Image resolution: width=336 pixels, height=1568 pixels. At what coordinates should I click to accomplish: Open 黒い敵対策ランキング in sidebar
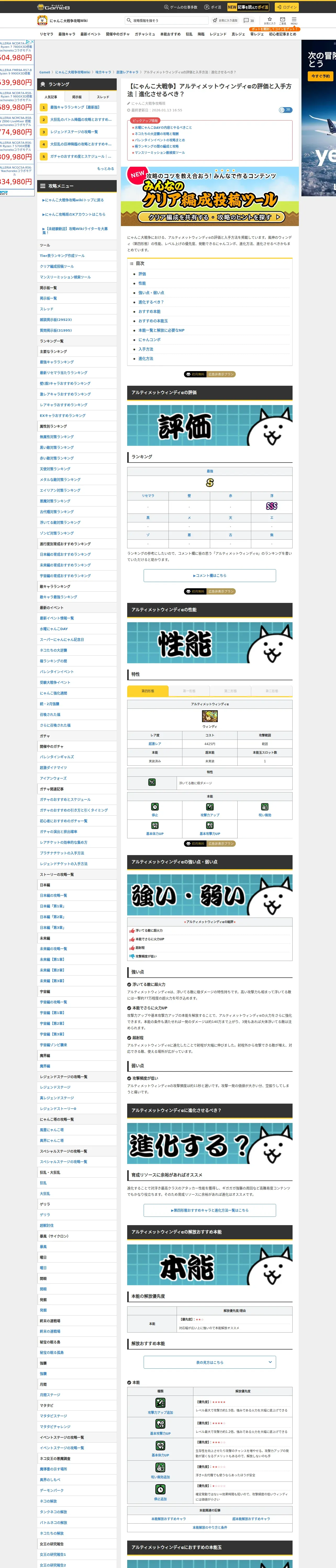coord(57,447)
